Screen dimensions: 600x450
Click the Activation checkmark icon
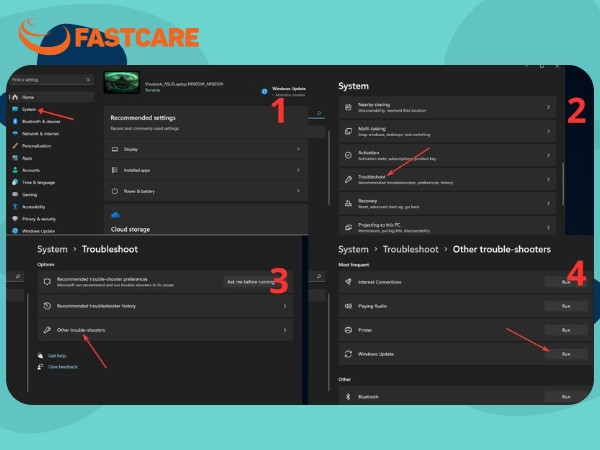(348, 155)
